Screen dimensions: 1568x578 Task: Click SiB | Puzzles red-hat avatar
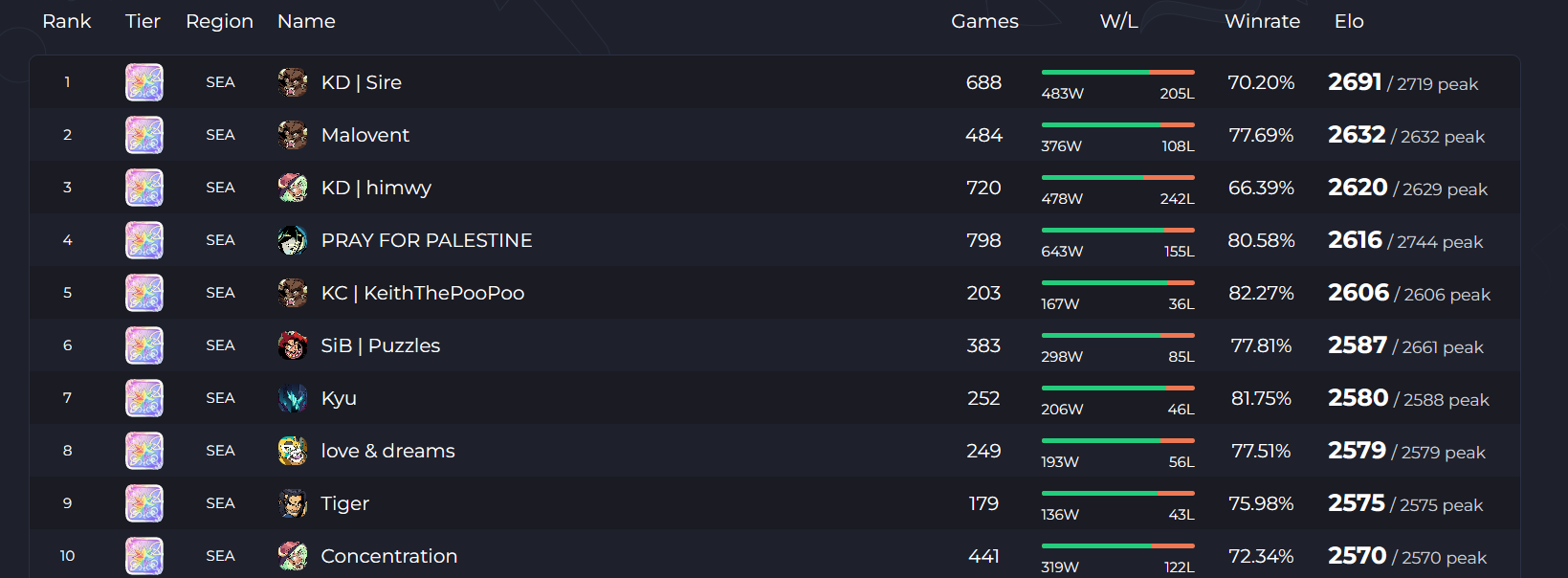(293, 345)
